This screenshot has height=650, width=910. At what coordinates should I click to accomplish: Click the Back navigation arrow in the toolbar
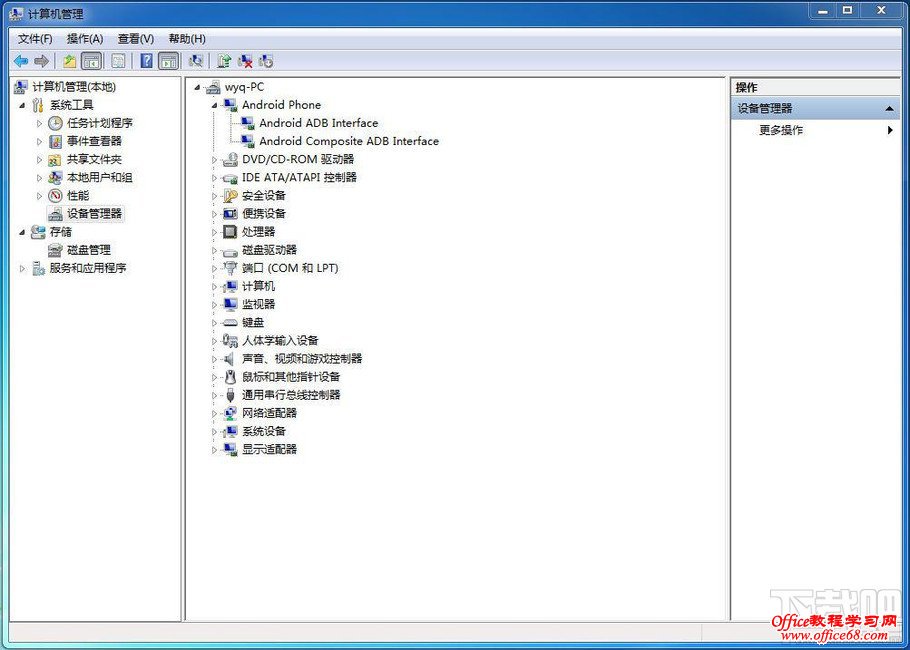[x=20, y=60]
